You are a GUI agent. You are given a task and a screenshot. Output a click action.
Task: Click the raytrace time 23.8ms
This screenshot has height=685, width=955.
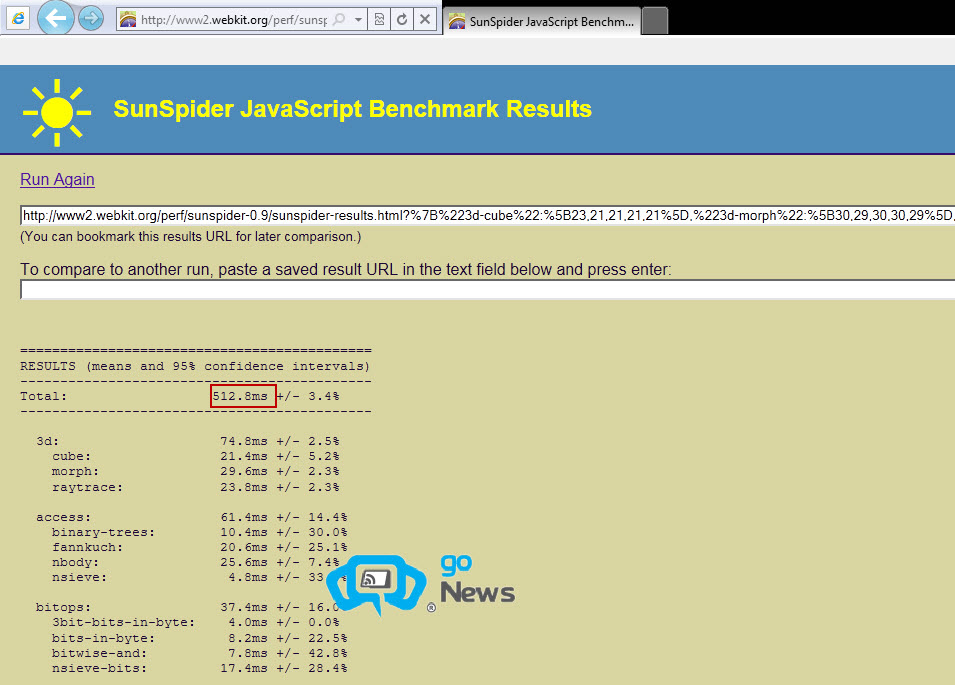click(x=244, y=487)
